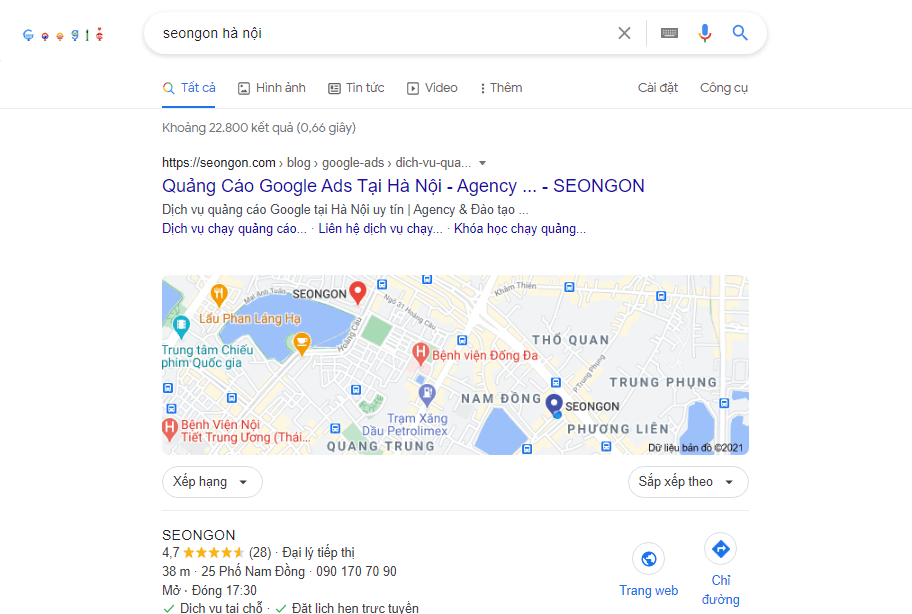Expand the arrow next to seongon.com URL
Image resolution: width=912 pixels, height=614 pixels.
click(x=482, y=163)
